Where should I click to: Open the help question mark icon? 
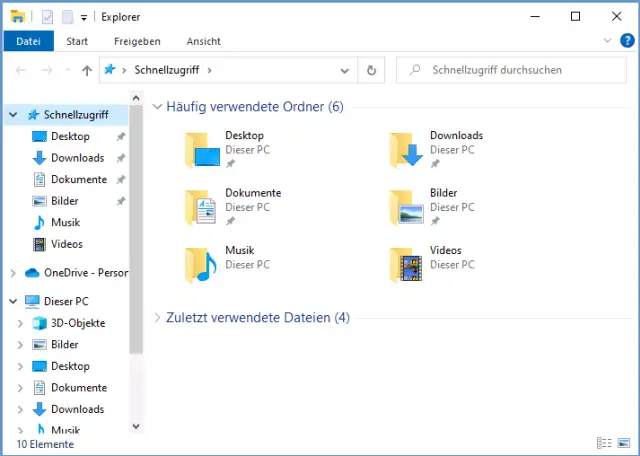point(627,41)
